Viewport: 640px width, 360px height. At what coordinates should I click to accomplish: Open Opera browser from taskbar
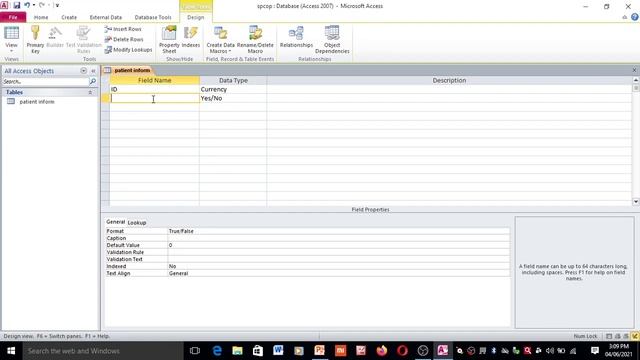click(402, 351)
